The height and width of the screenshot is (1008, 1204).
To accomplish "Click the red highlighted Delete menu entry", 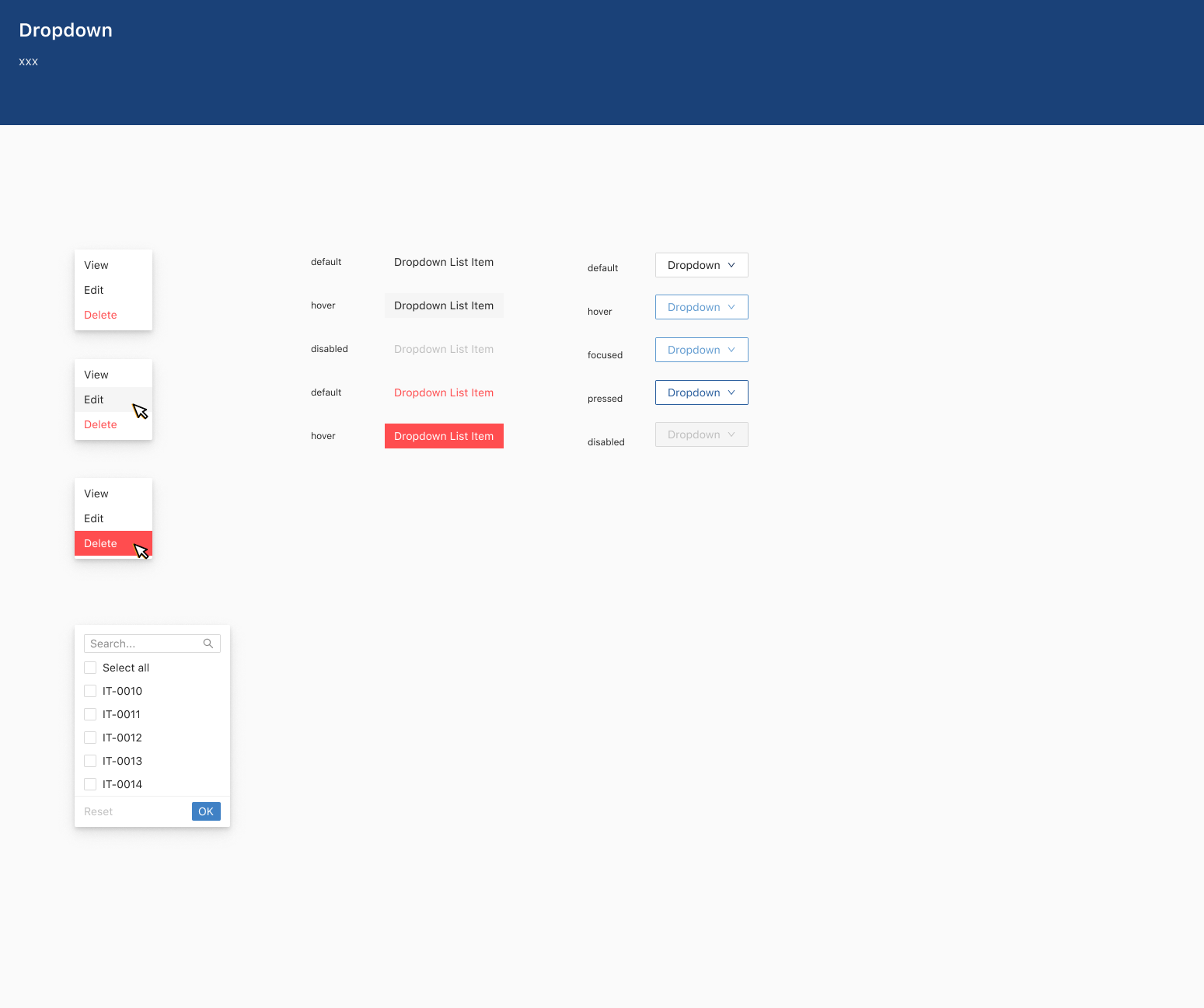I will click(101, 543).
